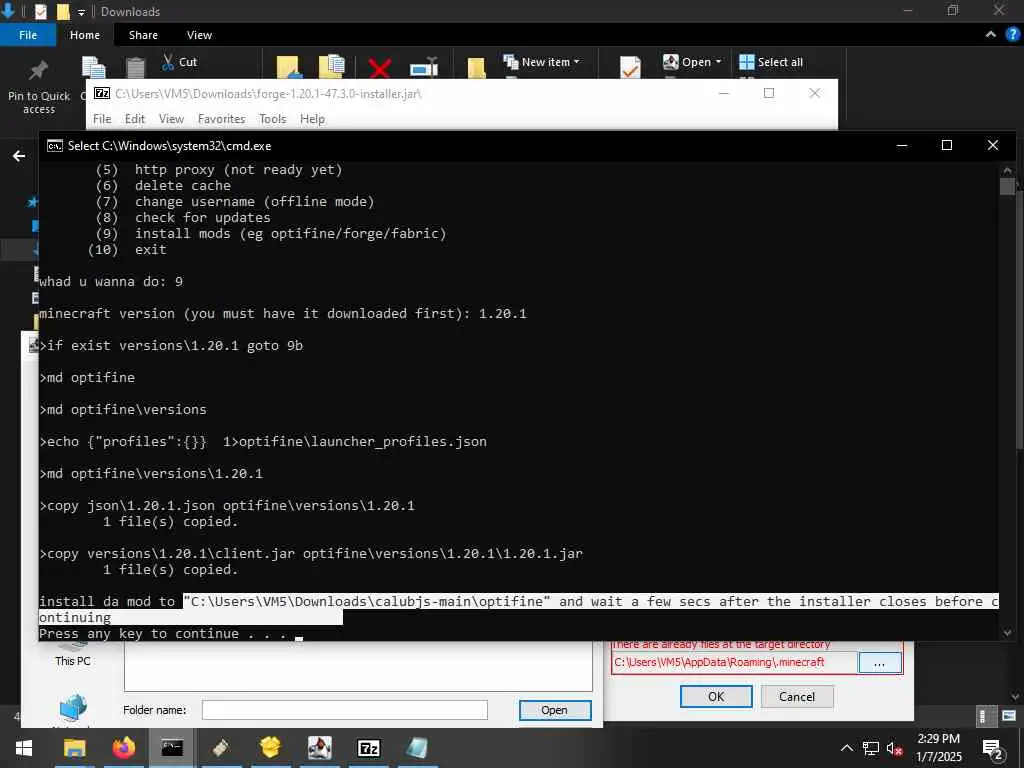Click the network tray icon
1024x768 pixels.
pos(871,748)
